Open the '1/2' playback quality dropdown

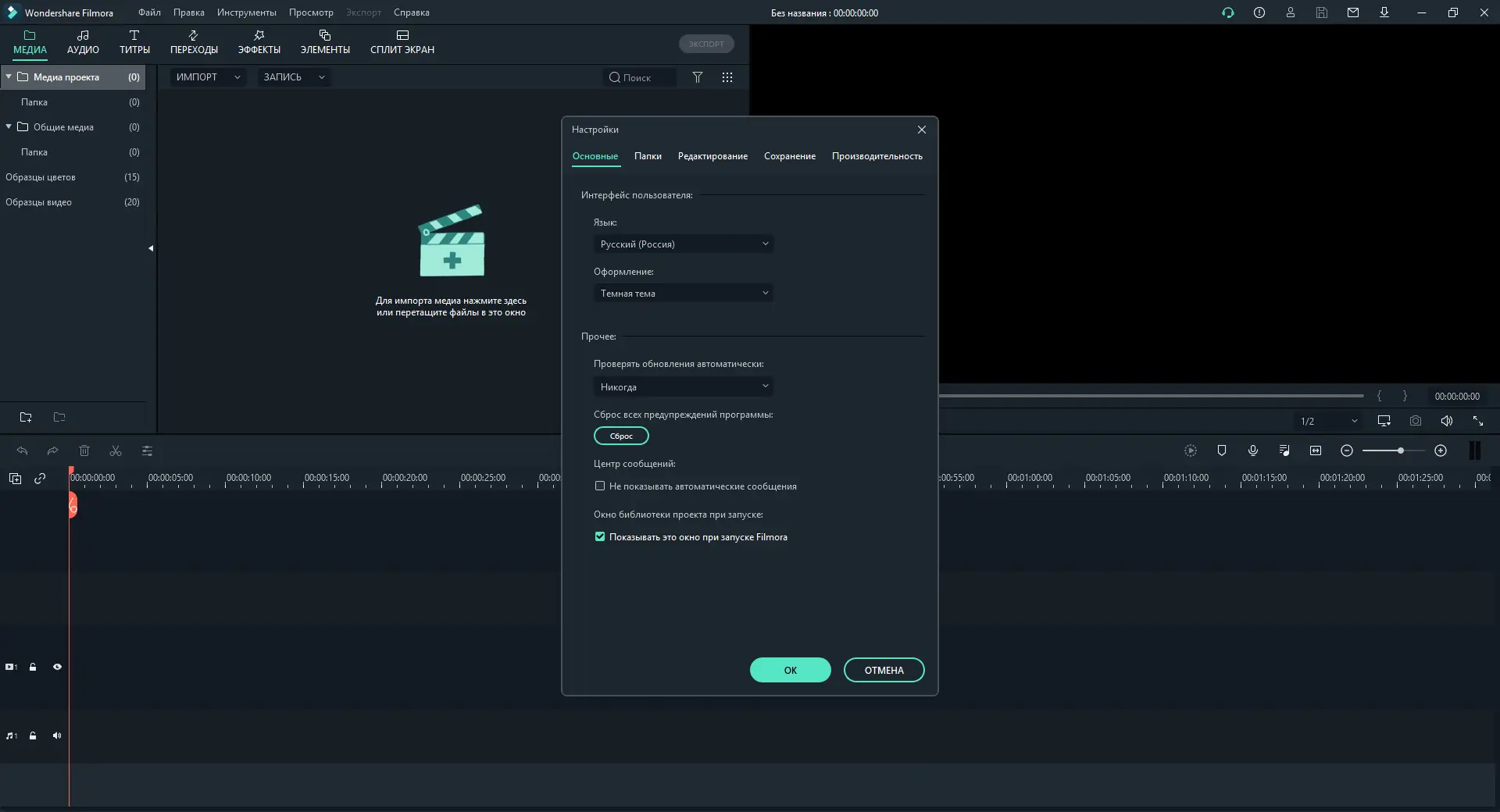[x=1328, y=421]
